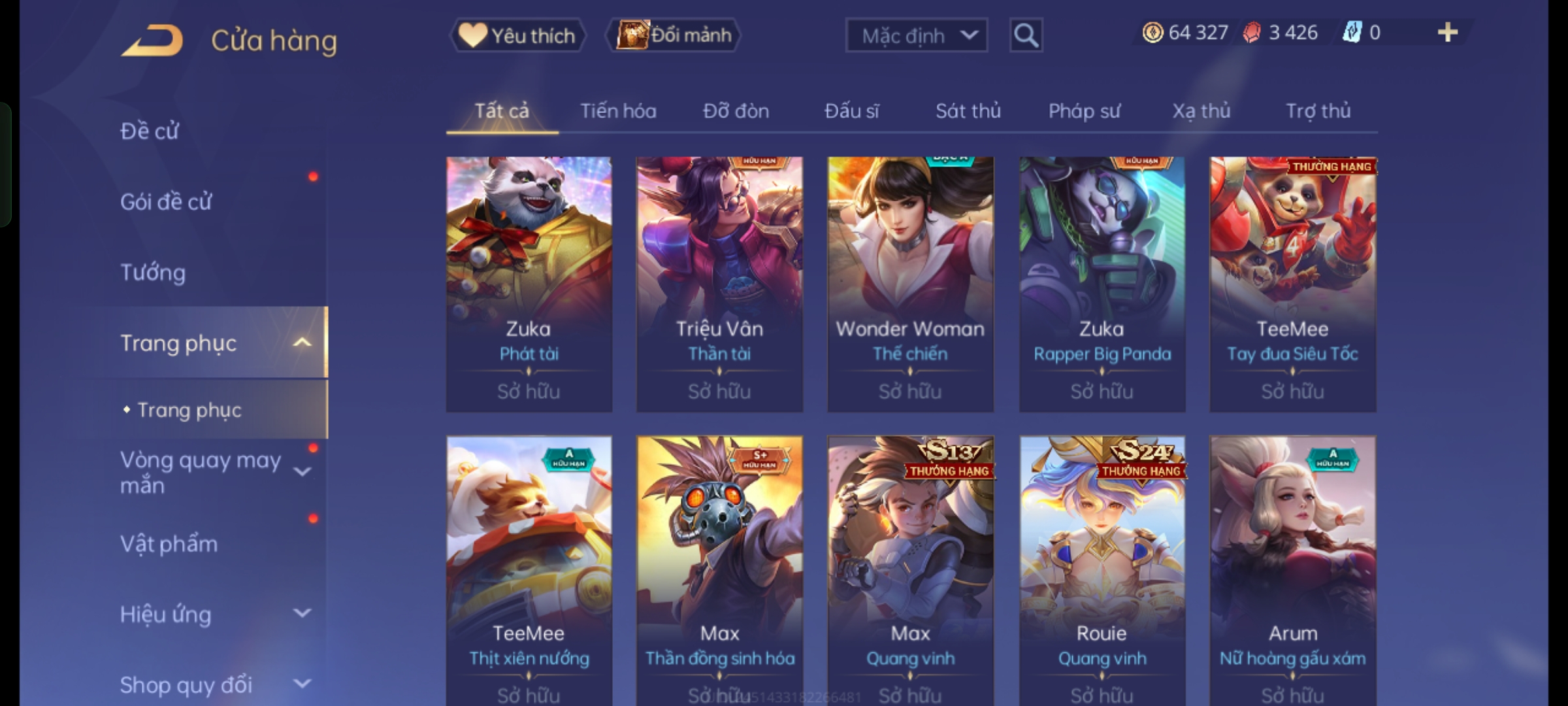1568x706 pixels.
Task: Expand the Vòng quay may mắn section
Action: (302, 471)
